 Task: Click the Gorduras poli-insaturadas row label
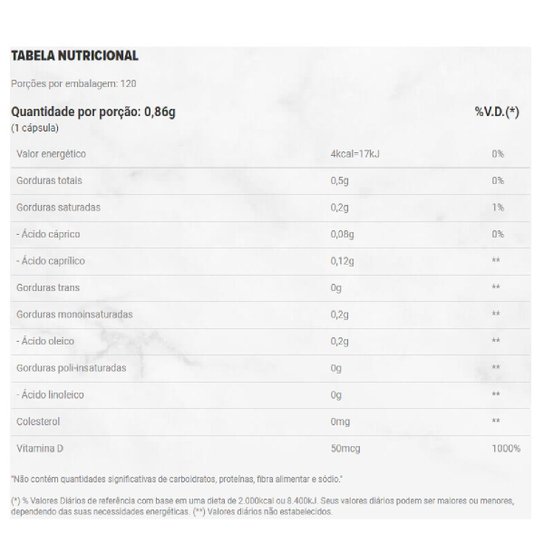tap(71, 368)
